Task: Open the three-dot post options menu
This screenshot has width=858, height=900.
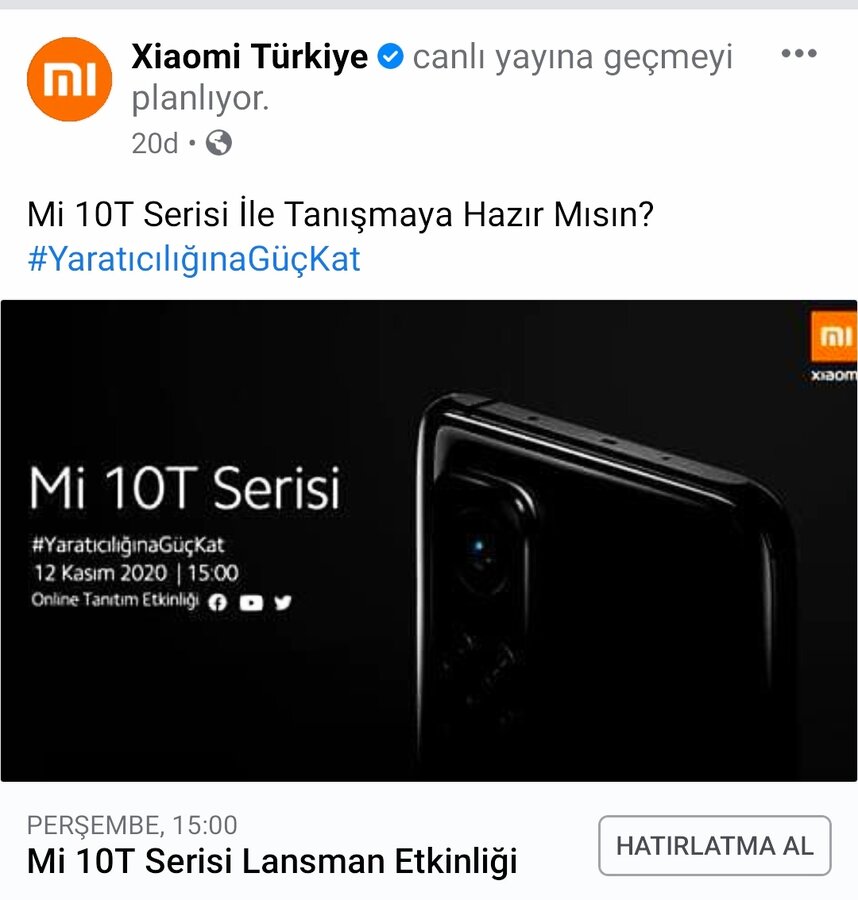Action: pos(799,53)
